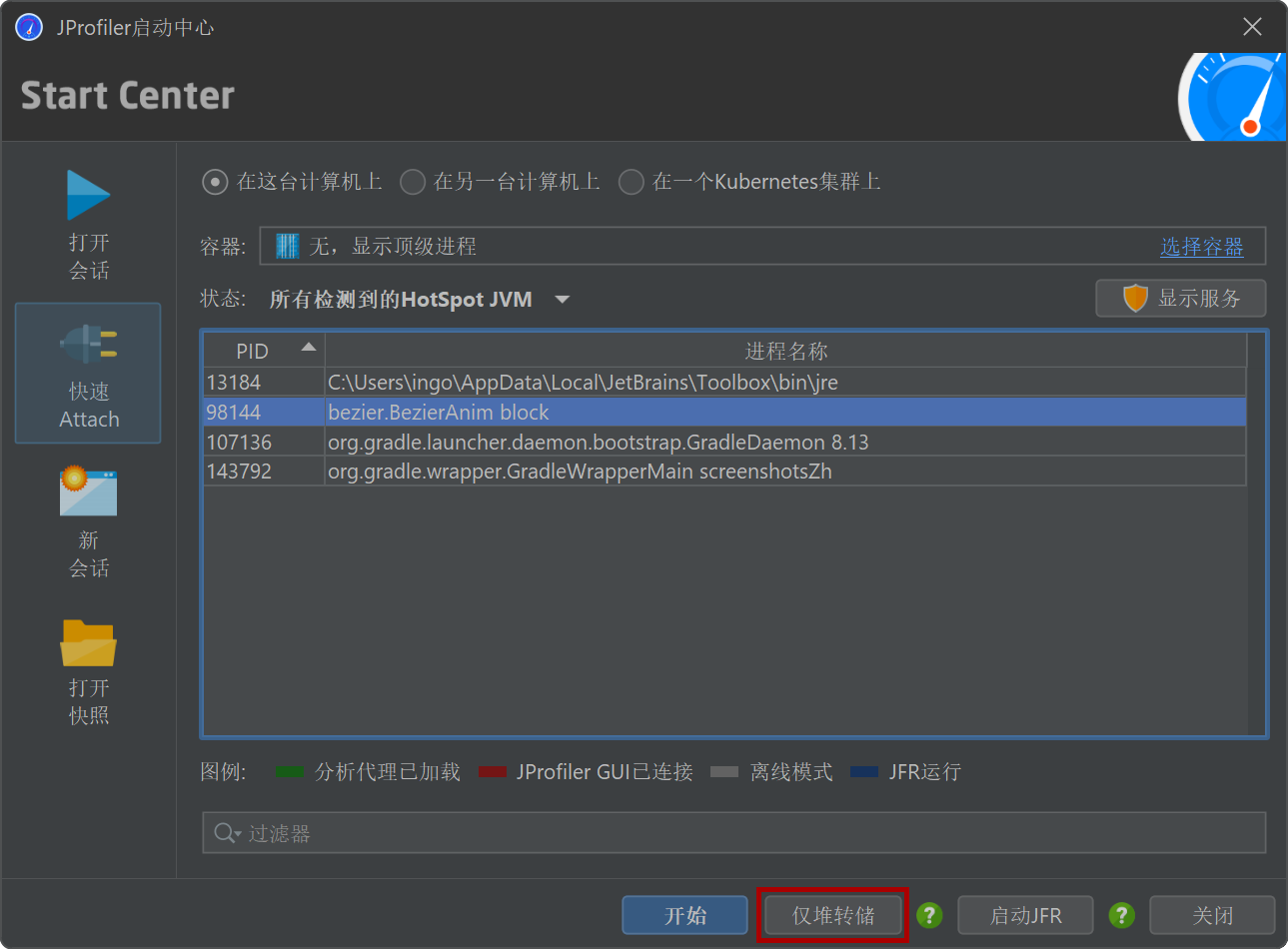Screen dimensions: 1288x949
Task: Select the GradleDaemon 8.13 process row
Action: point(724,443)
